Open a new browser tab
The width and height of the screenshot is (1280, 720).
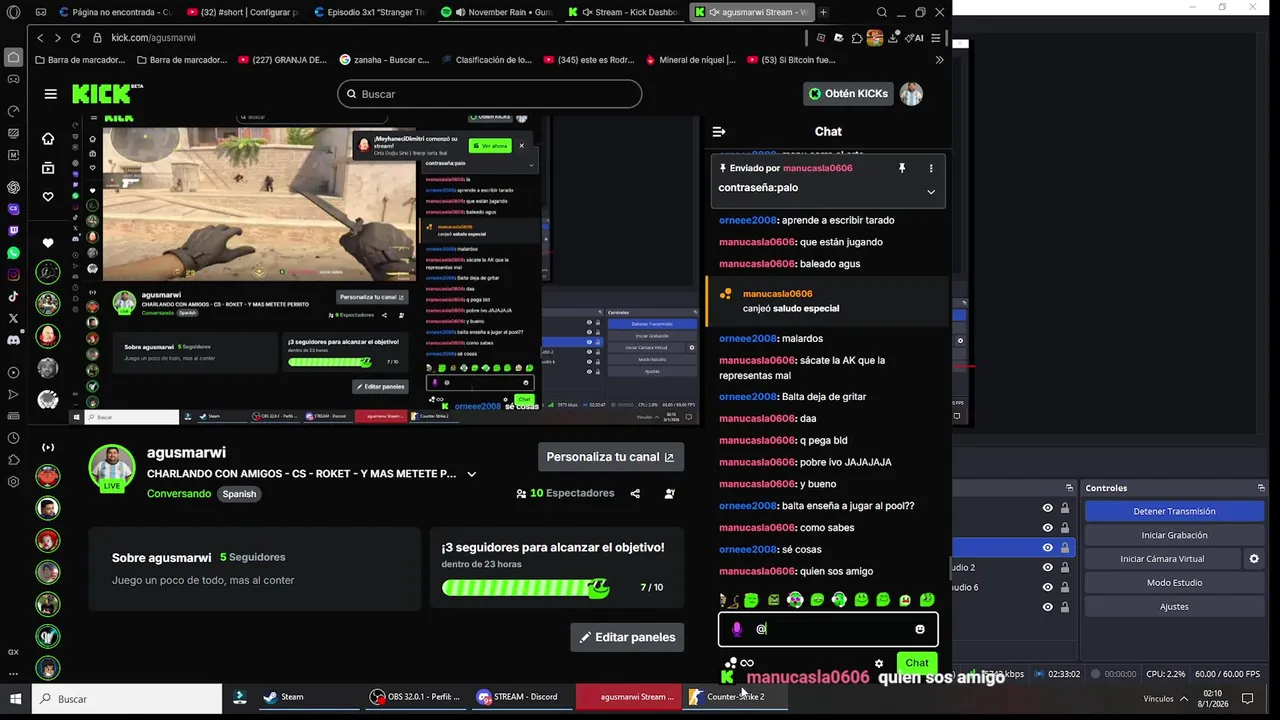pyautogui.click(x=823, y=12)
